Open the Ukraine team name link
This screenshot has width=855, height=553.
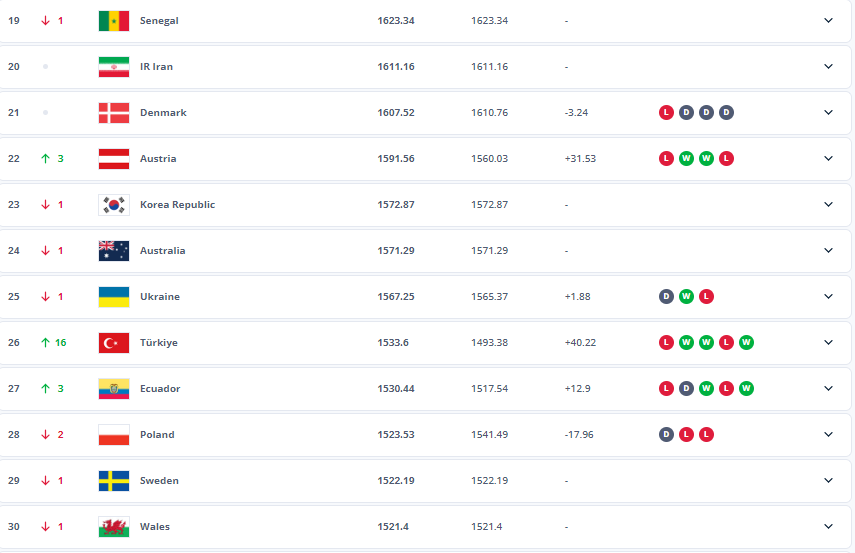(160, 296)
